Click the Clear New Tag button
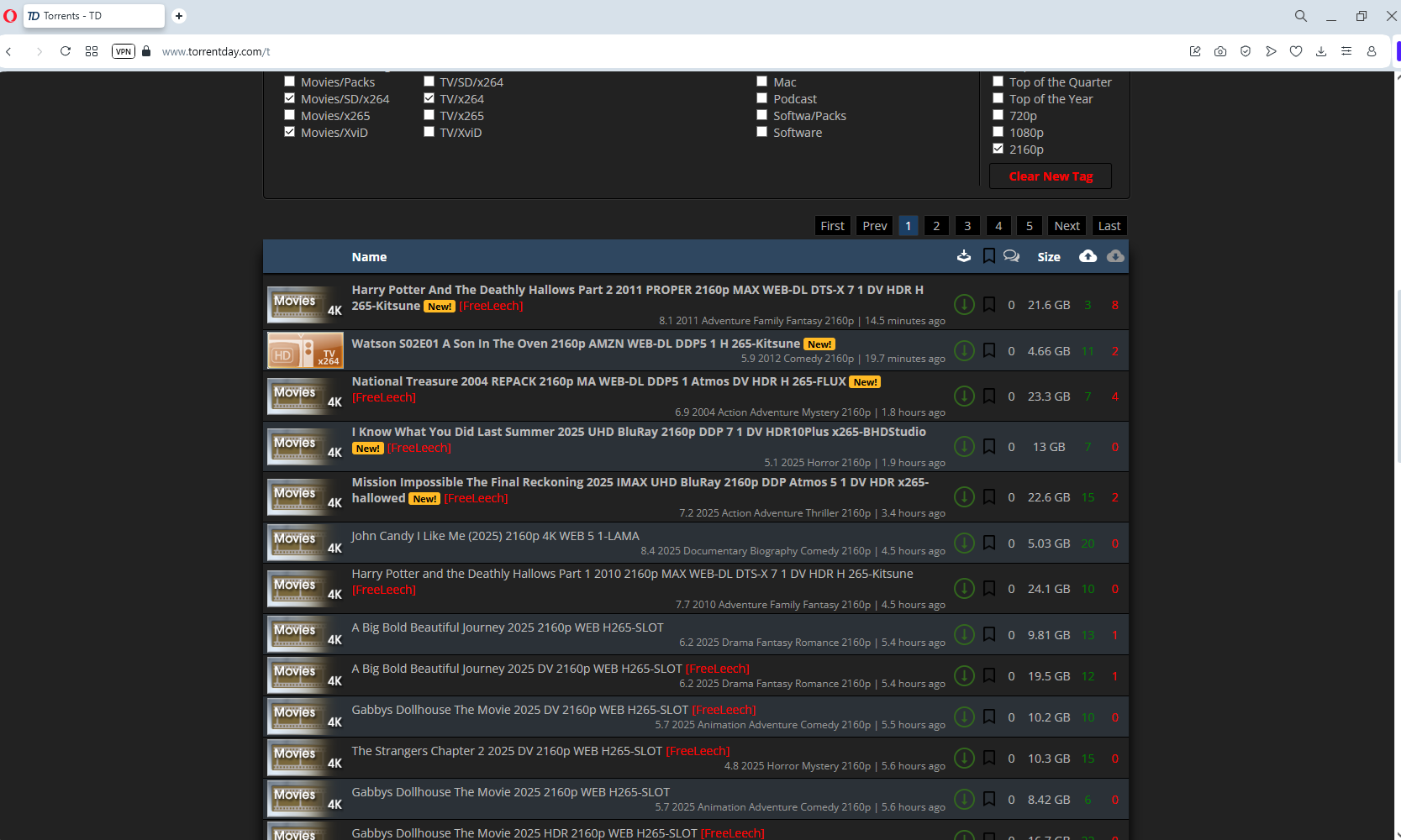 click(x=1051, y=176)
